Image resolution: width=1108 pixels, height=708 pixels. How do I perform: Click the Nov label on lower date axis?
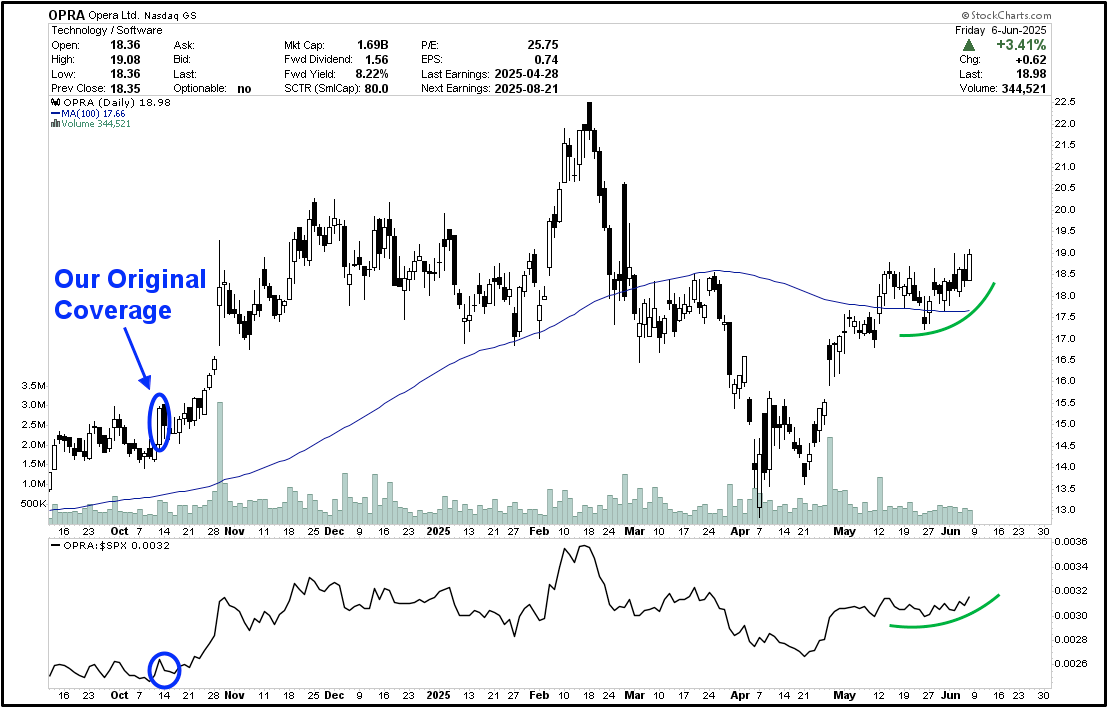coord(235,695)
